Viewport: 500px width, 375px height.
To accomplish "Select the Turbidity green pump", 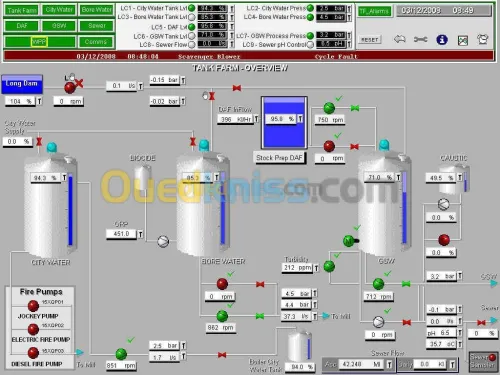I will [329, 266].
